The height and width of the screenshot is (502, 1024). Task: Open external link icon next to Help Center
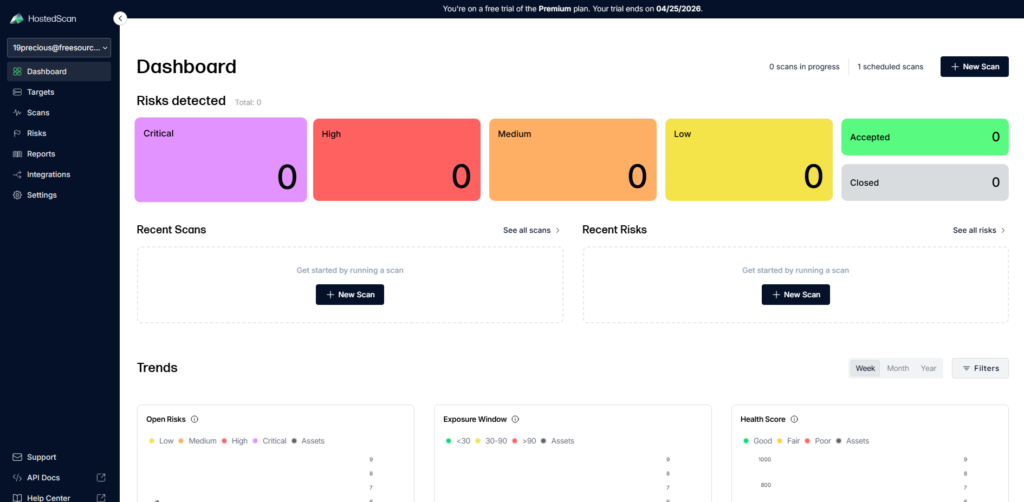point(100,498)
